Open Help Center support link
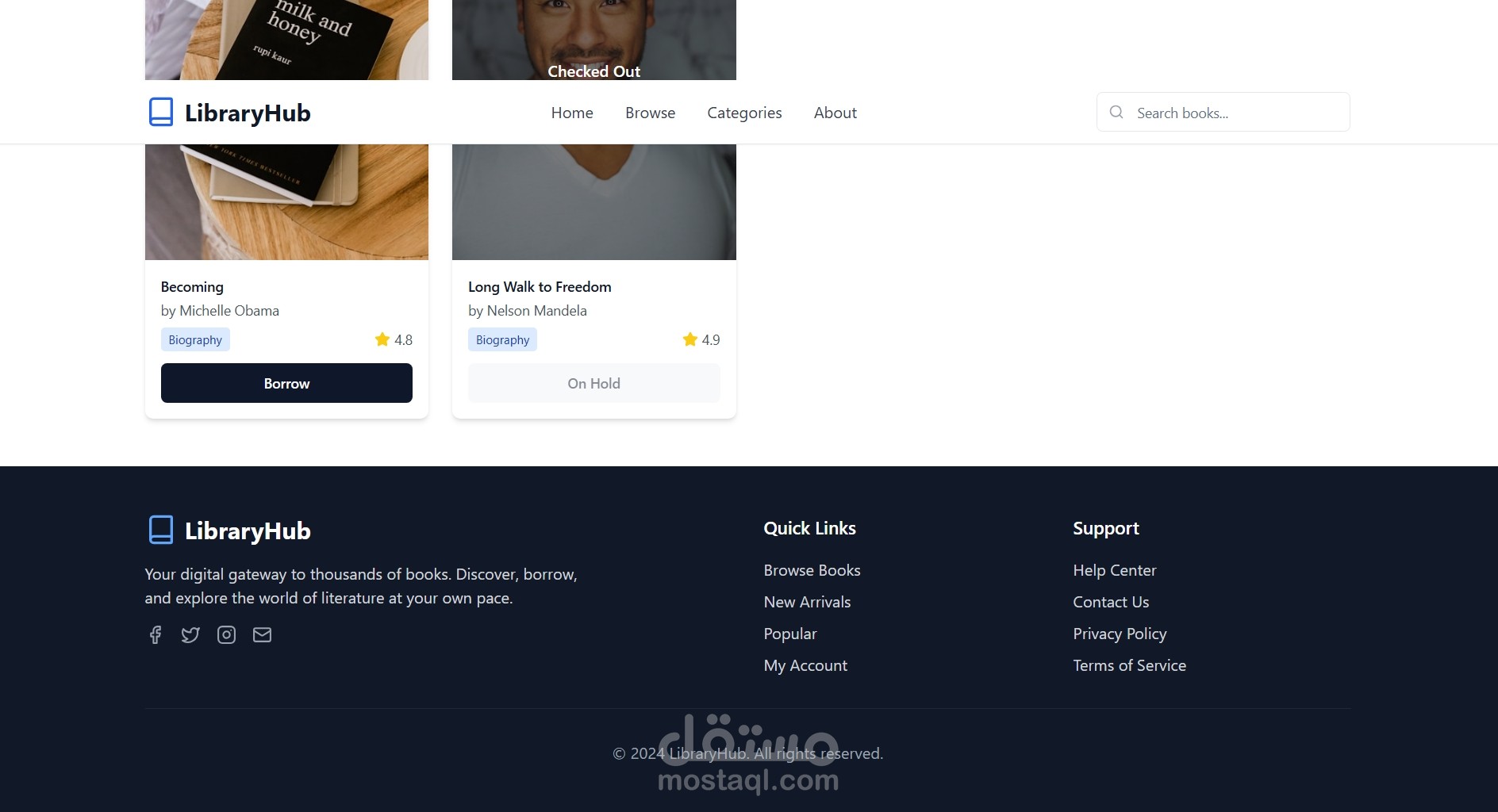This screenshot has height=812, width=1498. tap(1115, 570)
